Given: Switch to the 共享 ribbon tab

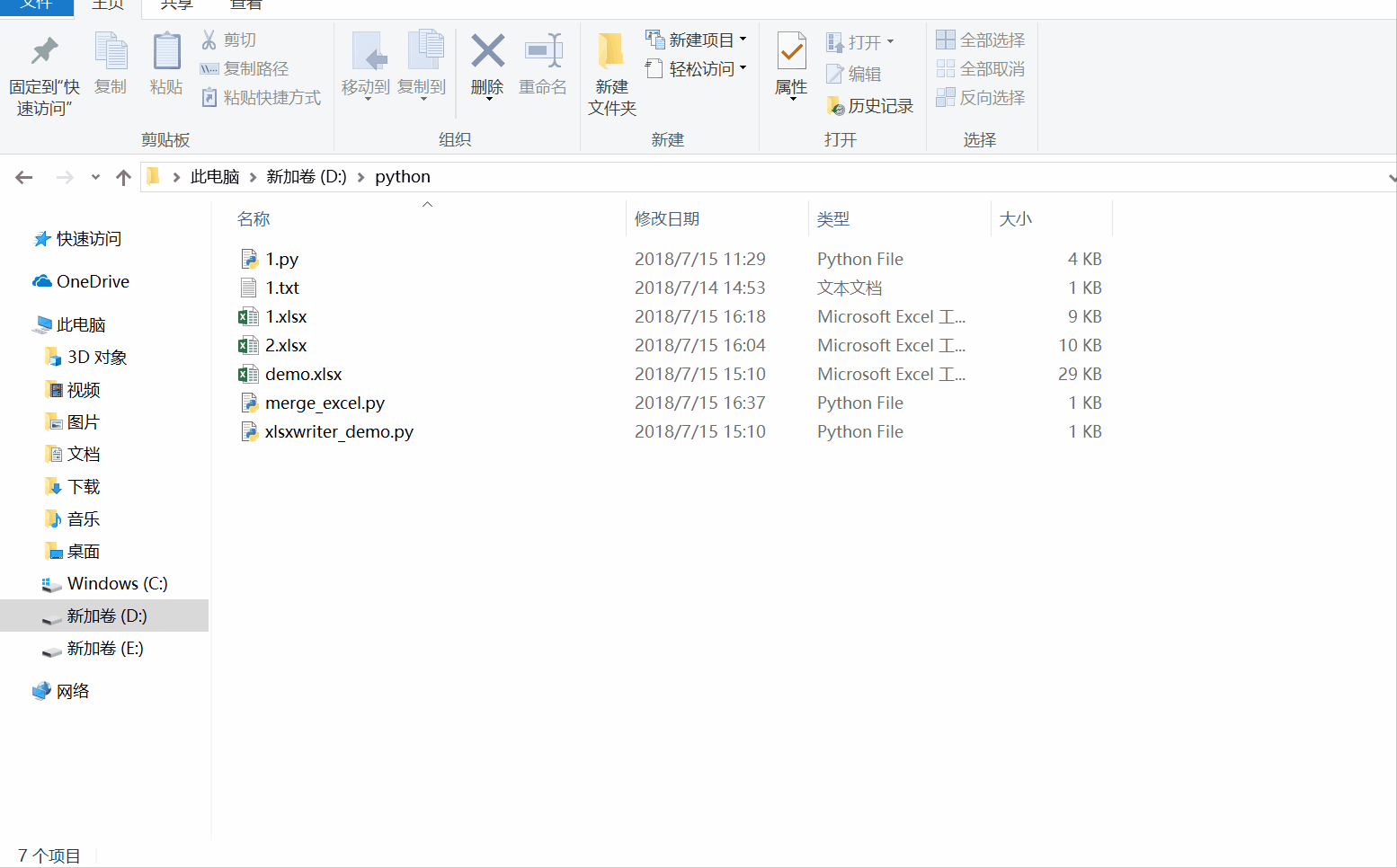Looking at the screenshot, I should pos(175,5).
